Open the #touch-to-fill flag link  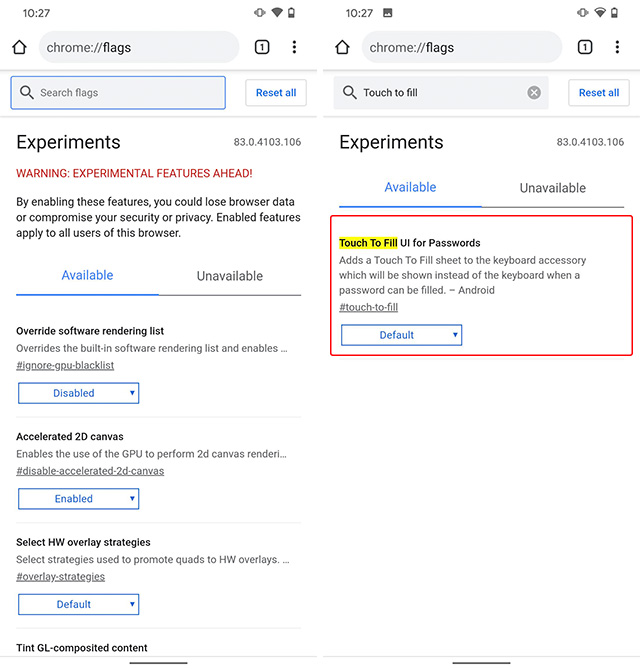(369, 307)
